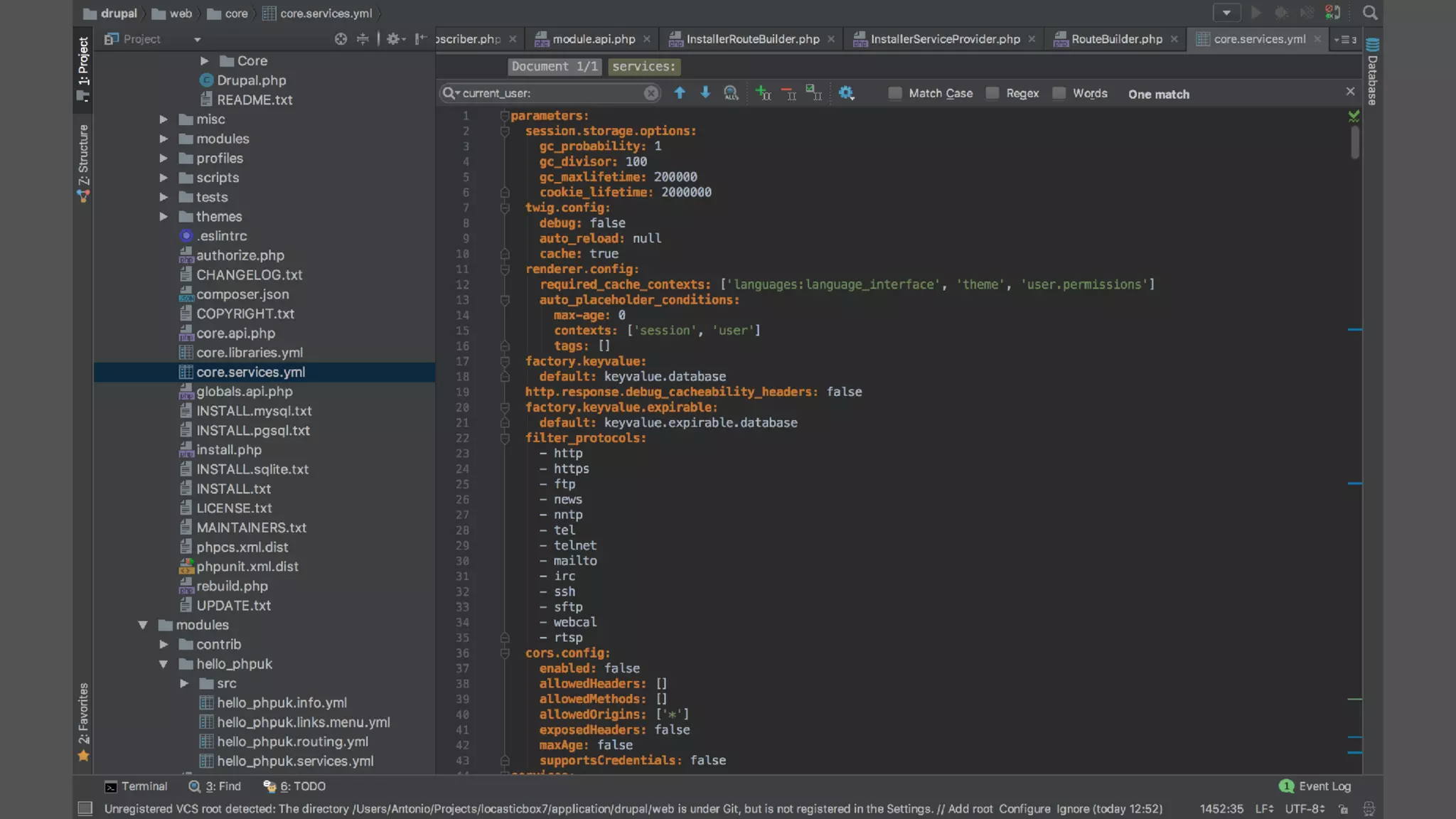Clear the current_user search text
Screen dimensions: 1456x819
click(x=651, y=93)
